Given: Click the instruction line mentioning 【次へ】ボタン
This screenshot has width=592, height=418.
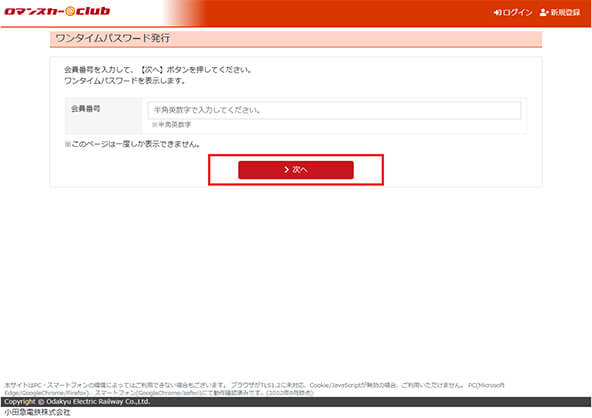Looking at the screenshot, I should coord(158,70).
